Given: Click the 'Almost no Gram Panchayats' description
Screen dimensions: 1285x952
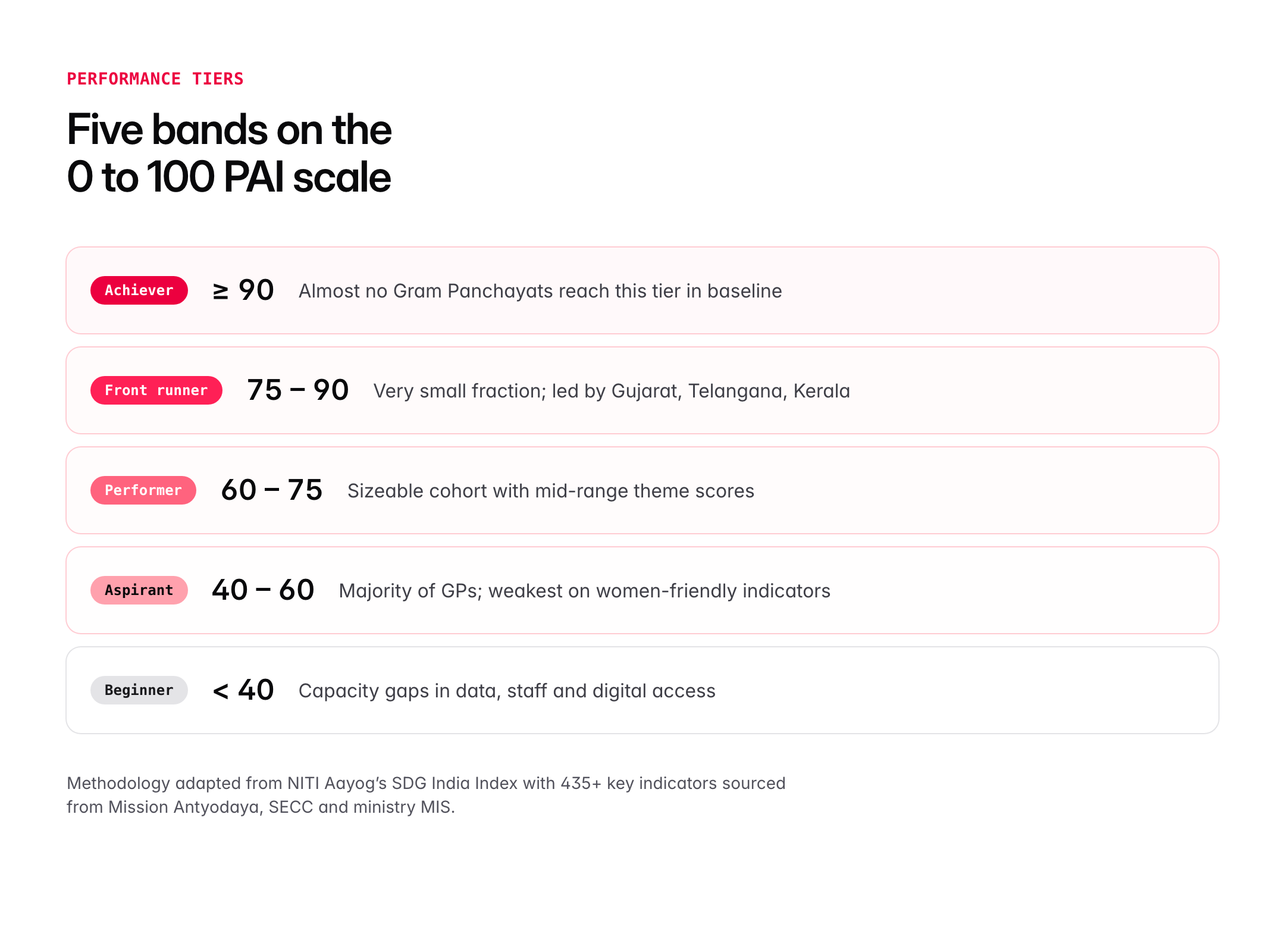Looking at the screenshot, I should (x=540, y=291).
